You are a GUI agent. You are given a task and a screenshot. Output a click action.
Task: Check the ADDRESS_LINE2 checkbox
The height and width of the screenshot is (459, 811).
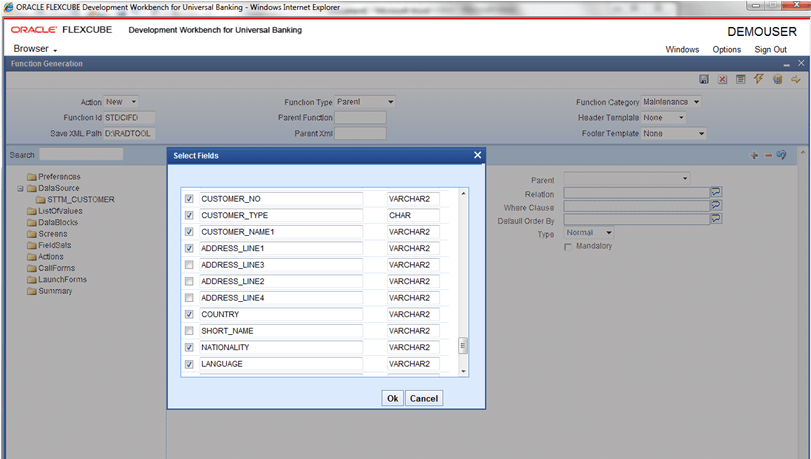click(189, 282)
